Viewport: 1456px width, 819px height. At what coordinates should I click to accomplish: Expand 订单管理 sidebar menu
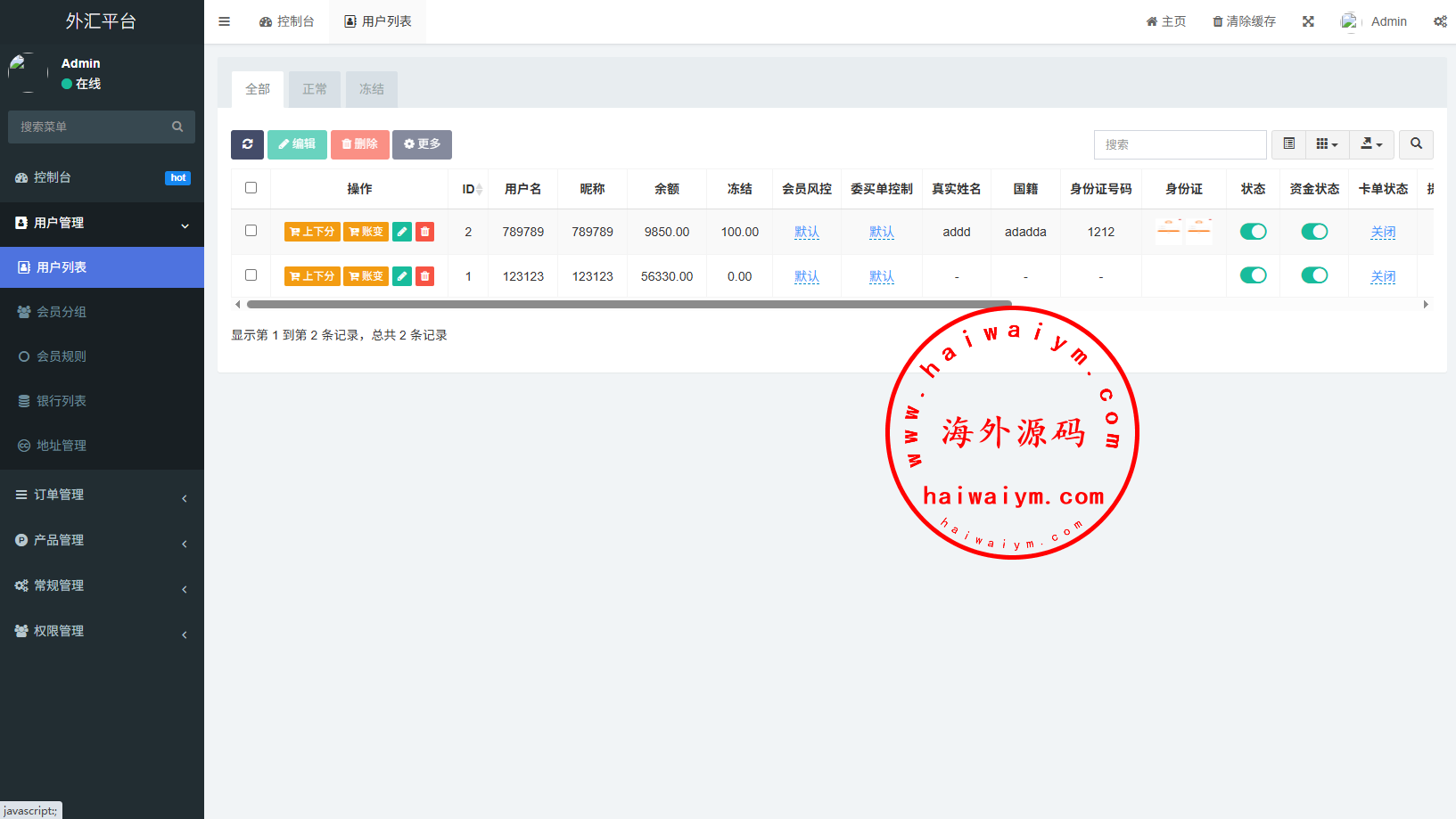(x=102, y=495)
